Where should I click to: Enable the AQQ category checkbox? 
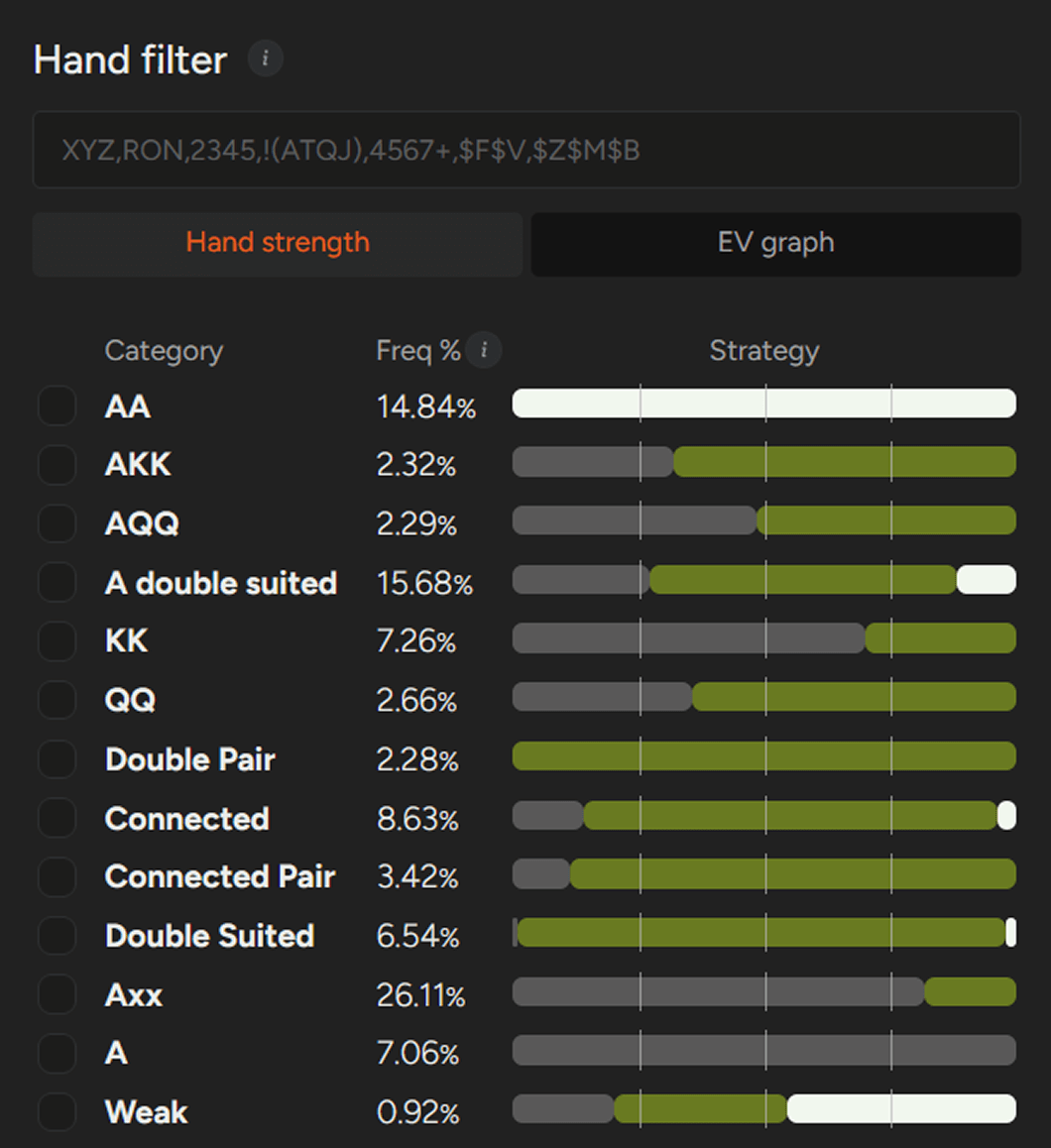57,523
